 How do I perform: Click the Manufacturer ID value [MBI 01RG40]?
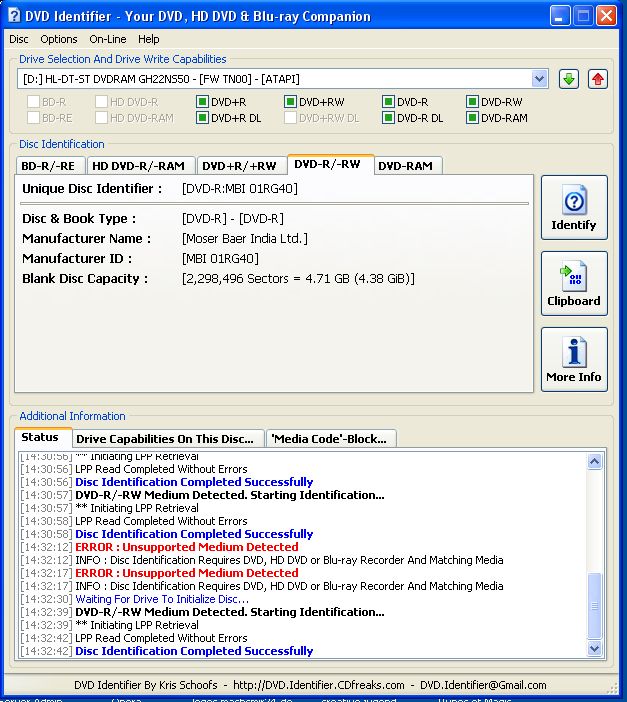pyautogui.click(x=220, y=258)
